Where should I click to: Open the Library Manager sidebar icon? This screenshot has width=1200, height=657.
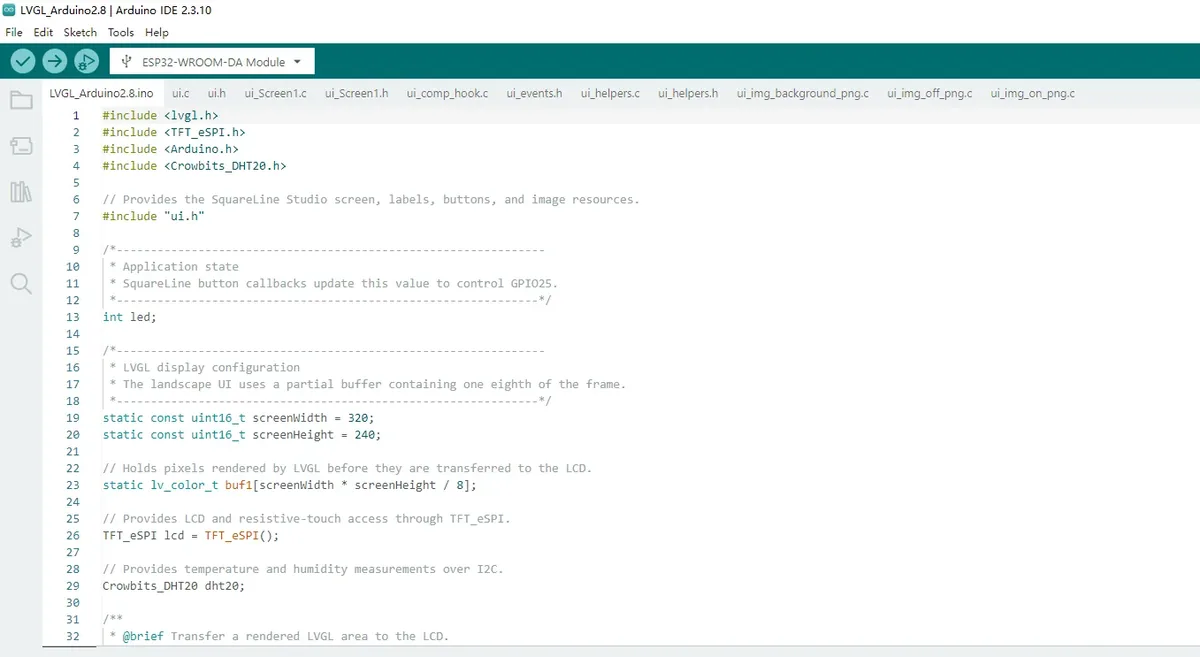coord(21,192)
